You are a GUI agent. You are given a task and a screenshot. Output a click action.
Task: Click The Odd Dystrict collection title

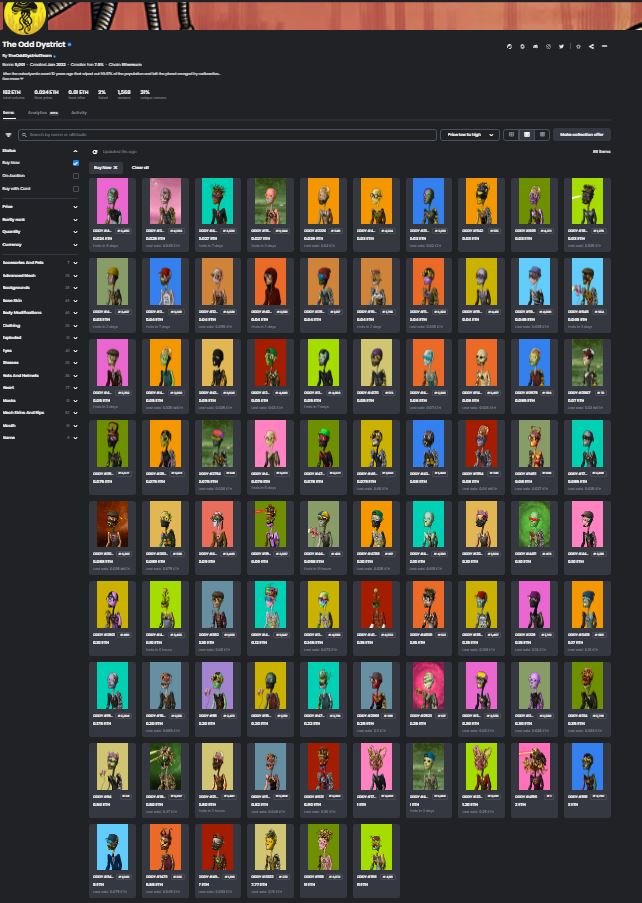(33, 44)
